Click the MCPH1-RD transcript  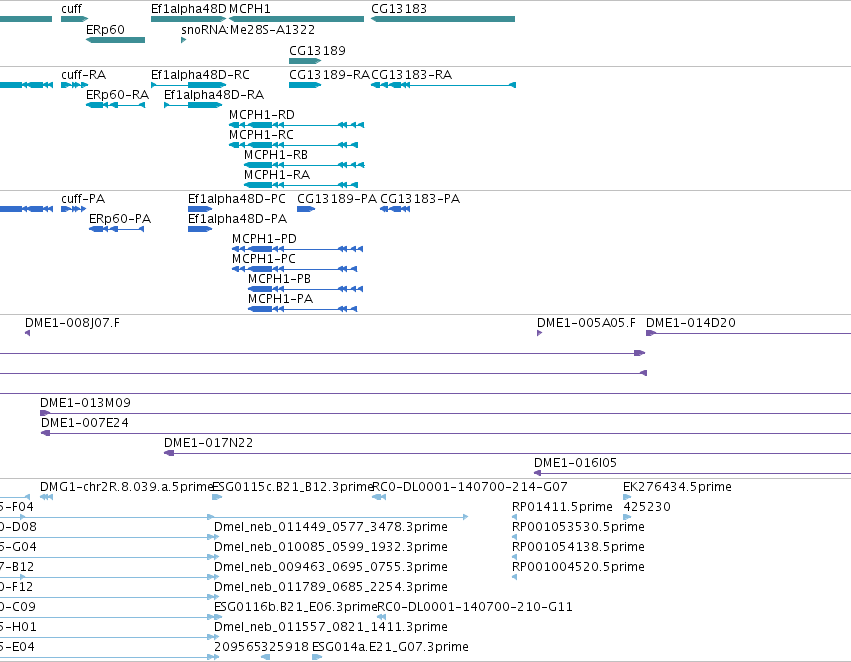pyautogui.click(x=296, y=125)
